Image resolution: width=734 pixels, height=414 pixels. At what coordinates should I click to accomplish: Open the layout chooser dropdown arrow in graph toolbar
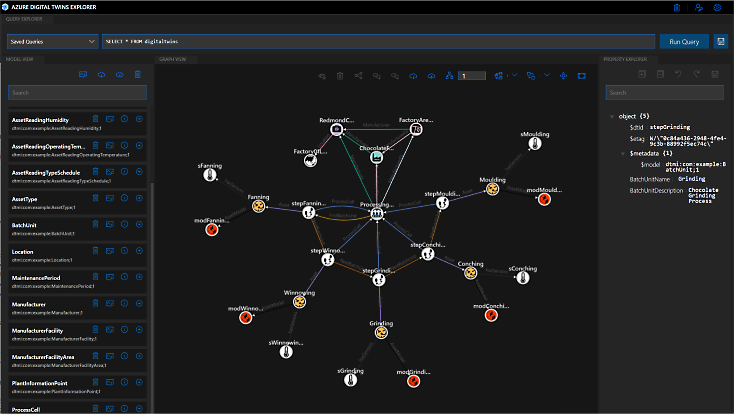point(512,75)
